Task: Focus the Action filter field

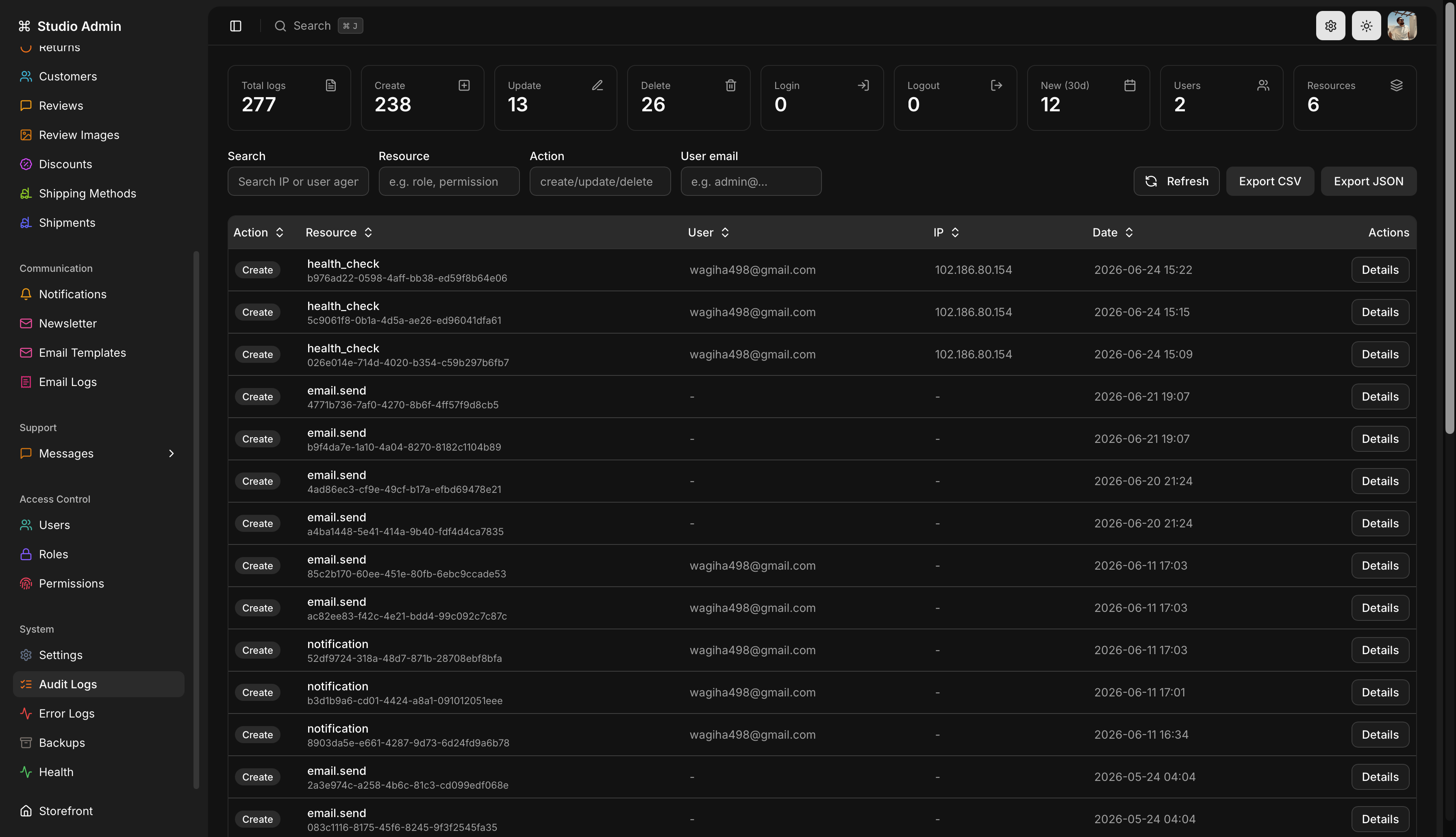Action: coord(600,182)
